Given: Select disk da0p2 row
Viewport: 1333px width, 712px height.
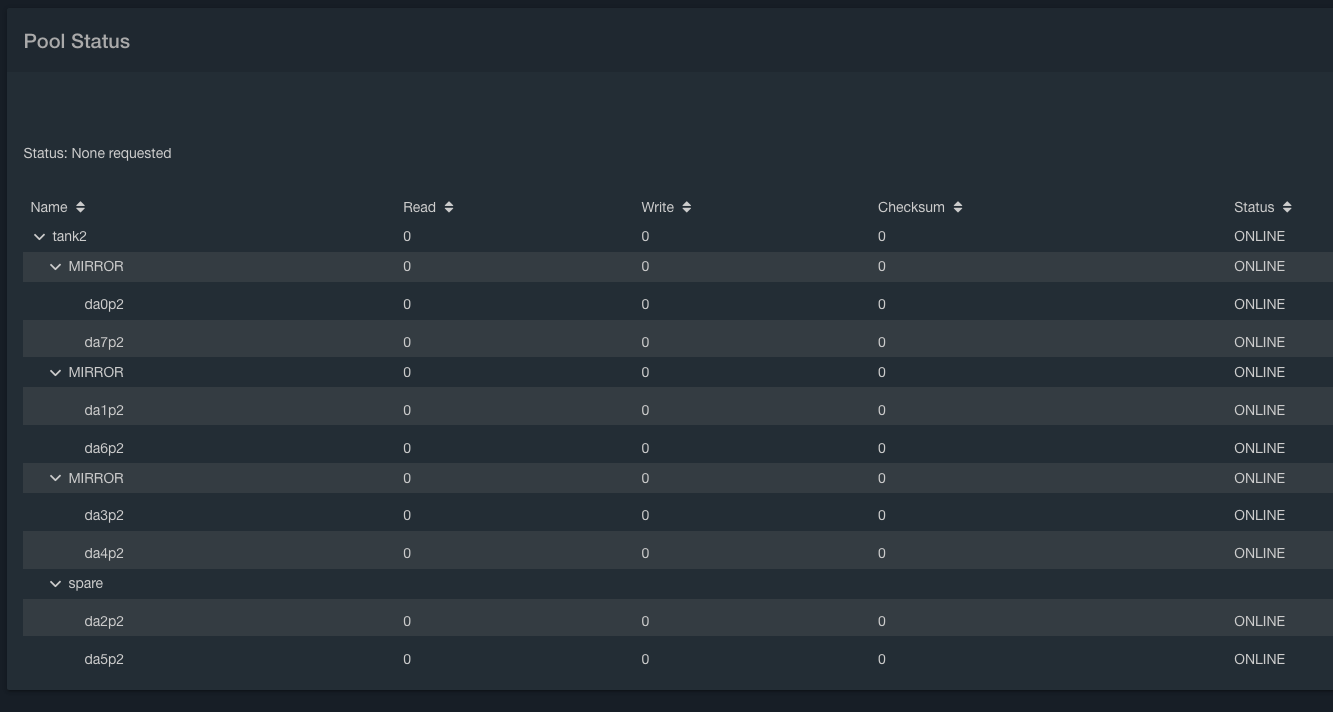Looking at the screenshot, I should (x=678, y=304).
